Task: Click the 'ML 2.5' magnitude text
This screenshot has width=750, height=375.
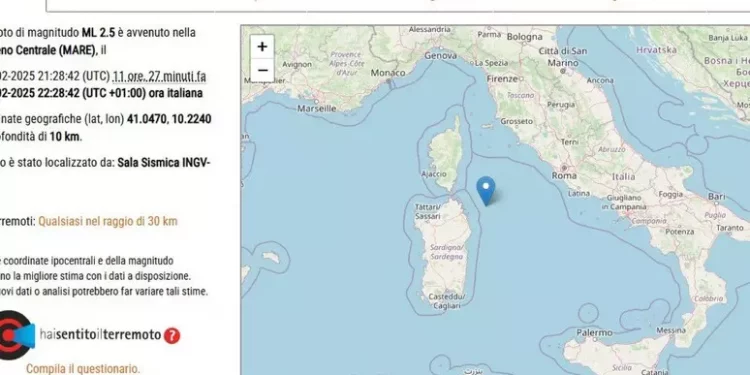Action: (98, 33)
